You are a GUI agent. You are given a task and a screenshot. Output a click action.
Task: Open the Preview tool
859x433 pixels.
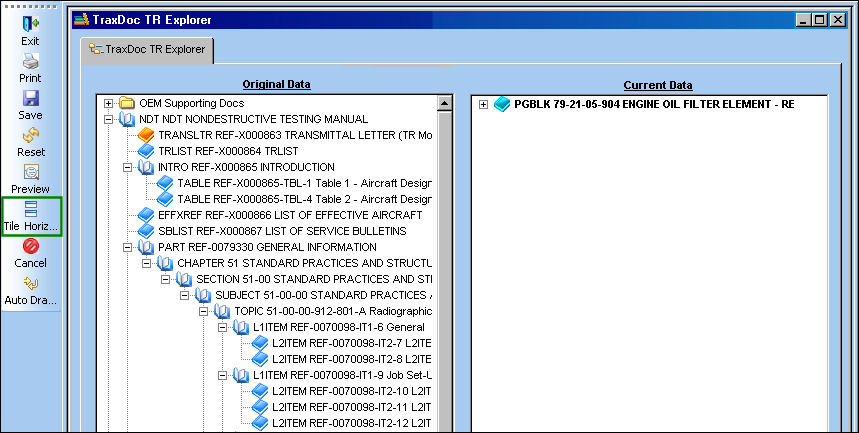[x=31, y=172]
